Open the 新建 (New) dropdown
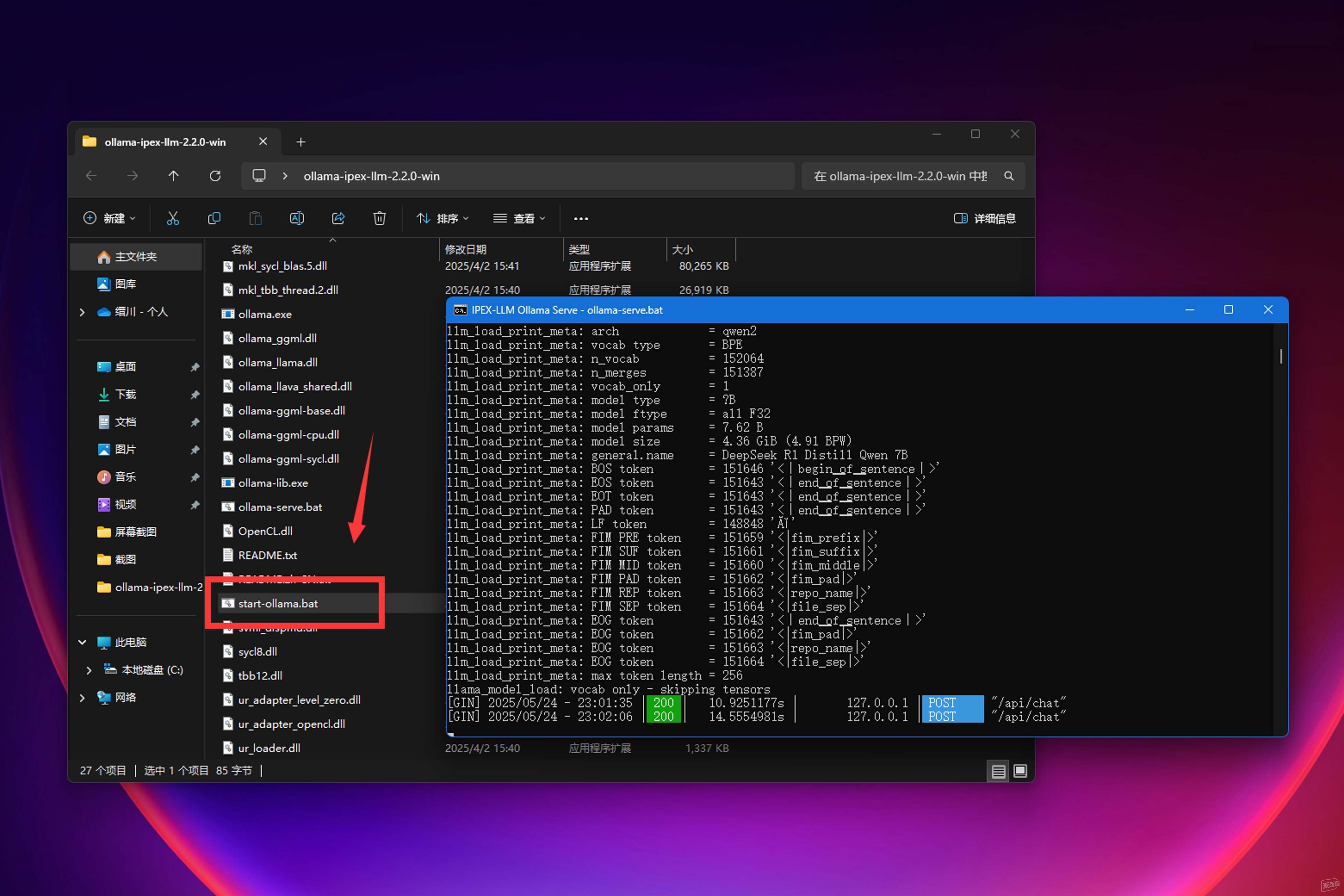 tap(110, 218)
